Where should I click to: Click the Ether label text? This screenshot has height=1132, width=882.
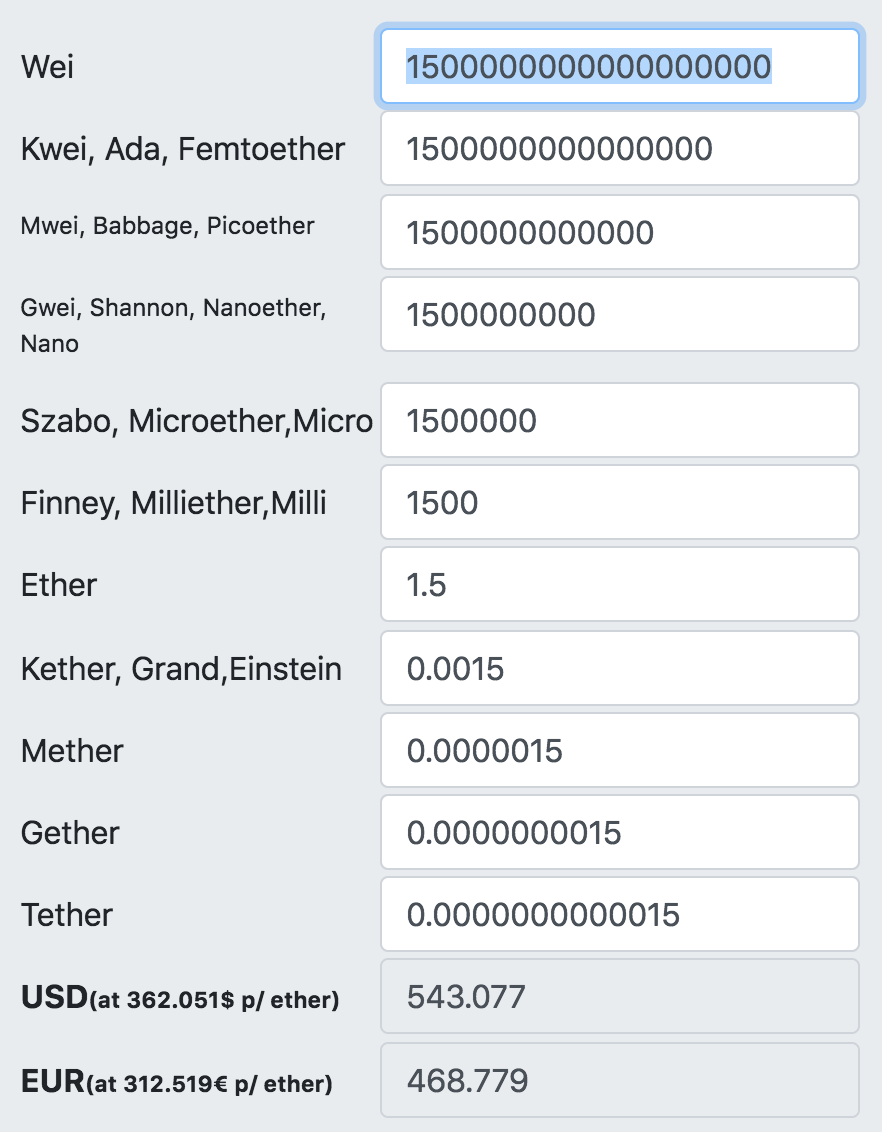pos(58,585)
